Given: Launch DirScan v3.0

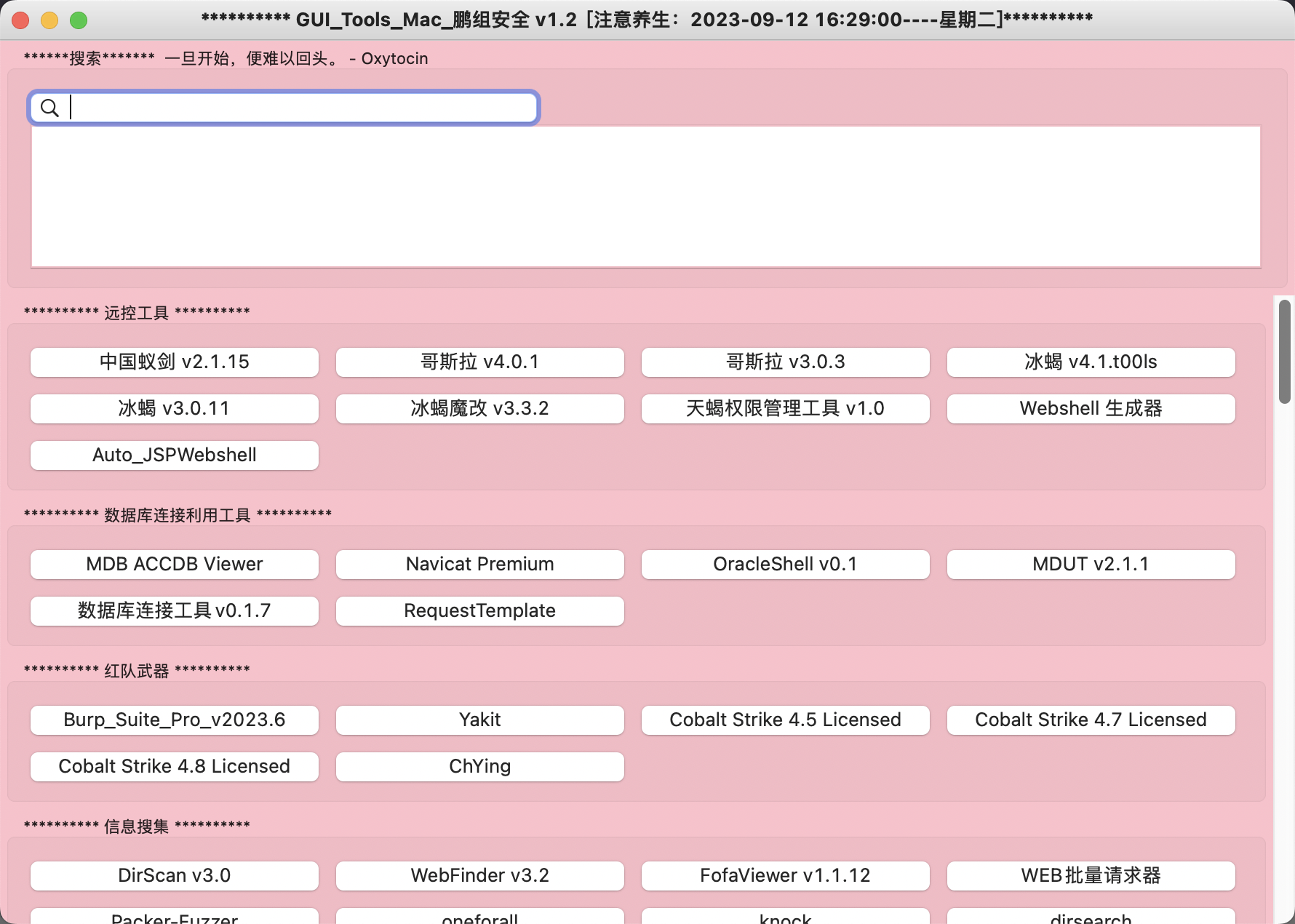Looking at the screenshot, I should [175, 876].
